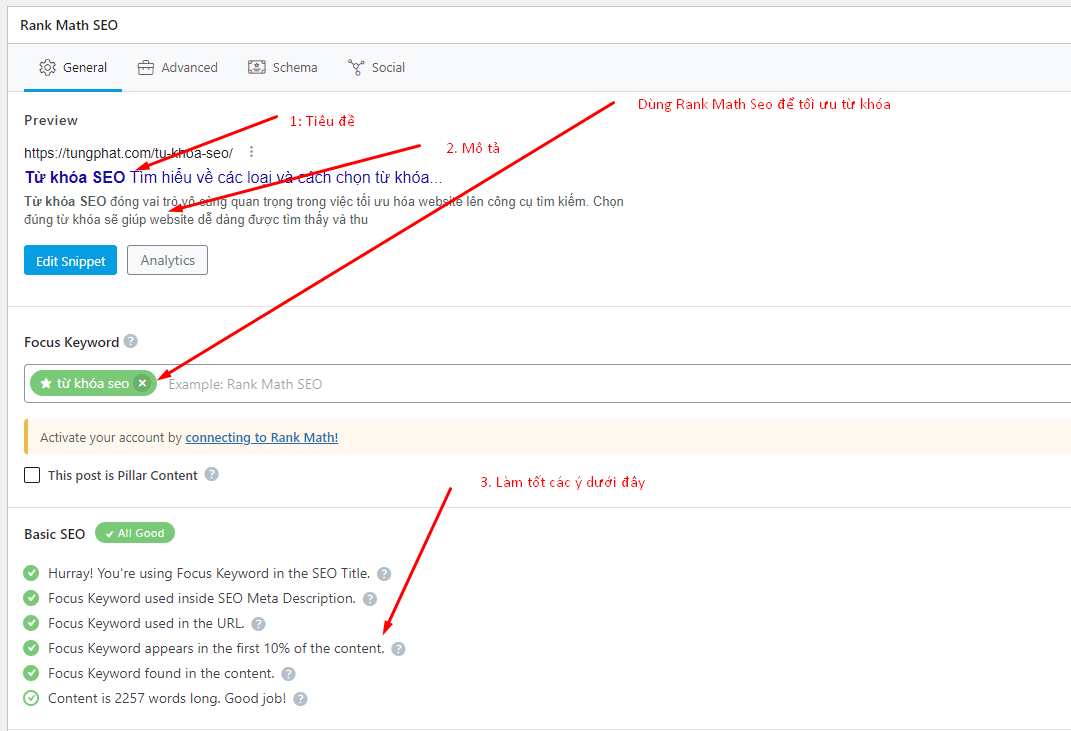
Task: Remove the 'từ khóa seo' keyword tag
Action: 142,383
